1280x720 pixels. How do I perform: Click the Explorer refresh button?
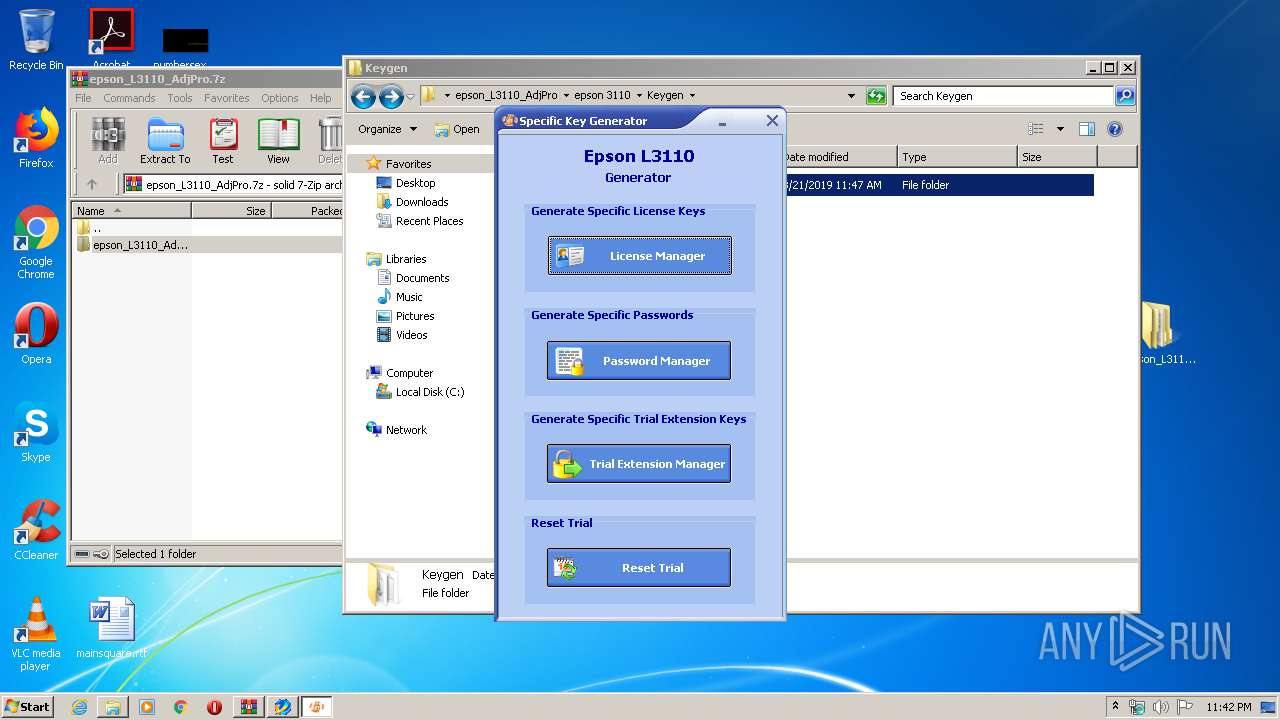pos(876,96)
